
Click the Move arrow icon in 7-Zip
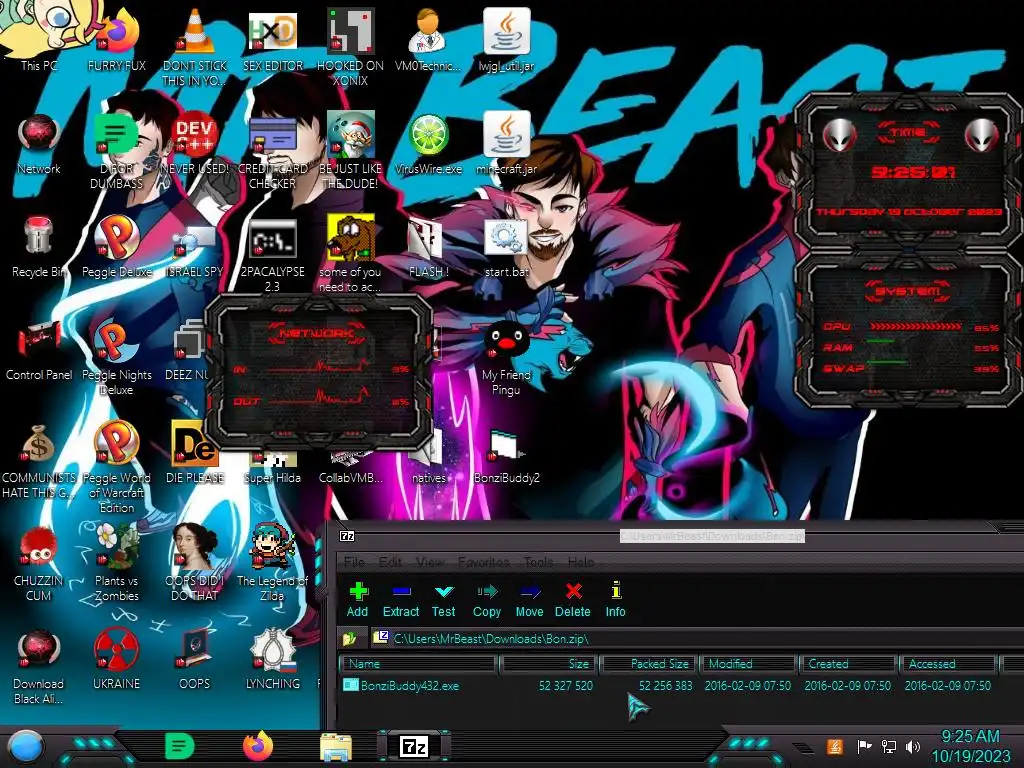tap(530, 599)
